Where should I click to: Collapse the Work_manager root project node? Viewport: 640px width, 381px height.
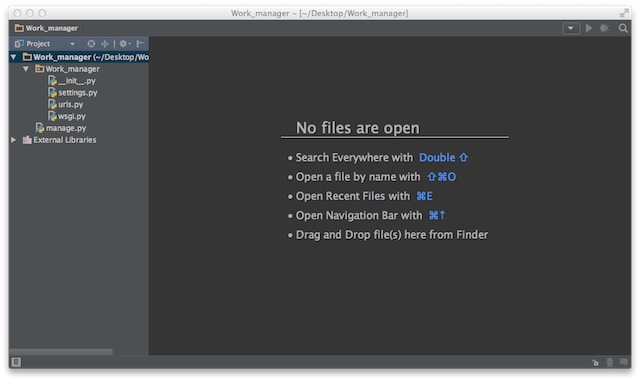coord(13,57)
